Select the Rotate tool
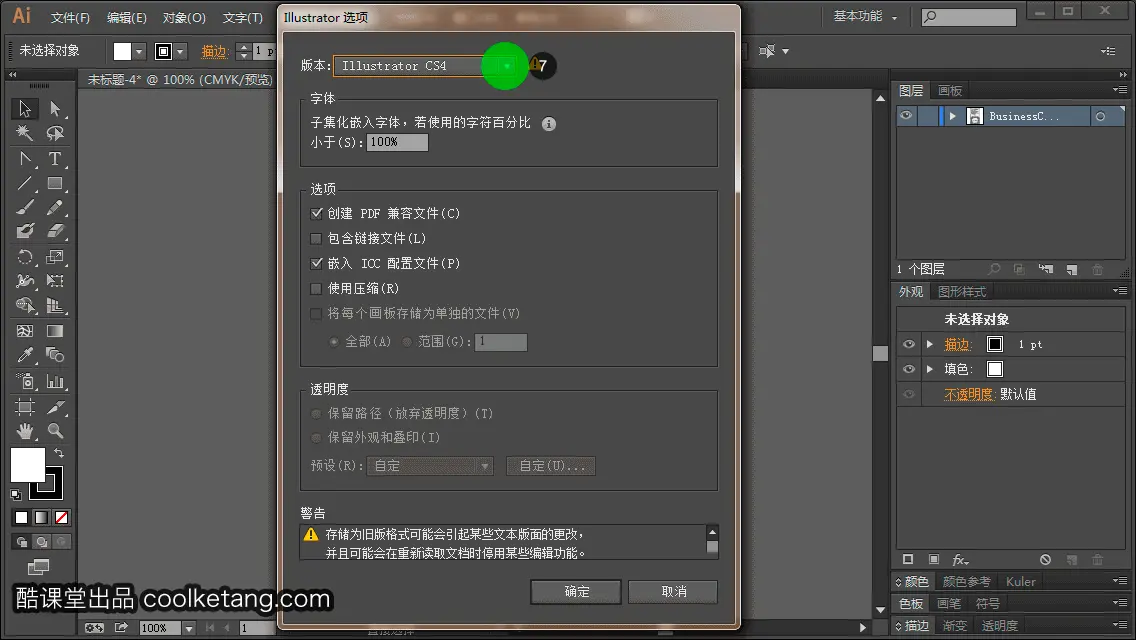Viewport: 1136px width, 640px height. point(25,257)
